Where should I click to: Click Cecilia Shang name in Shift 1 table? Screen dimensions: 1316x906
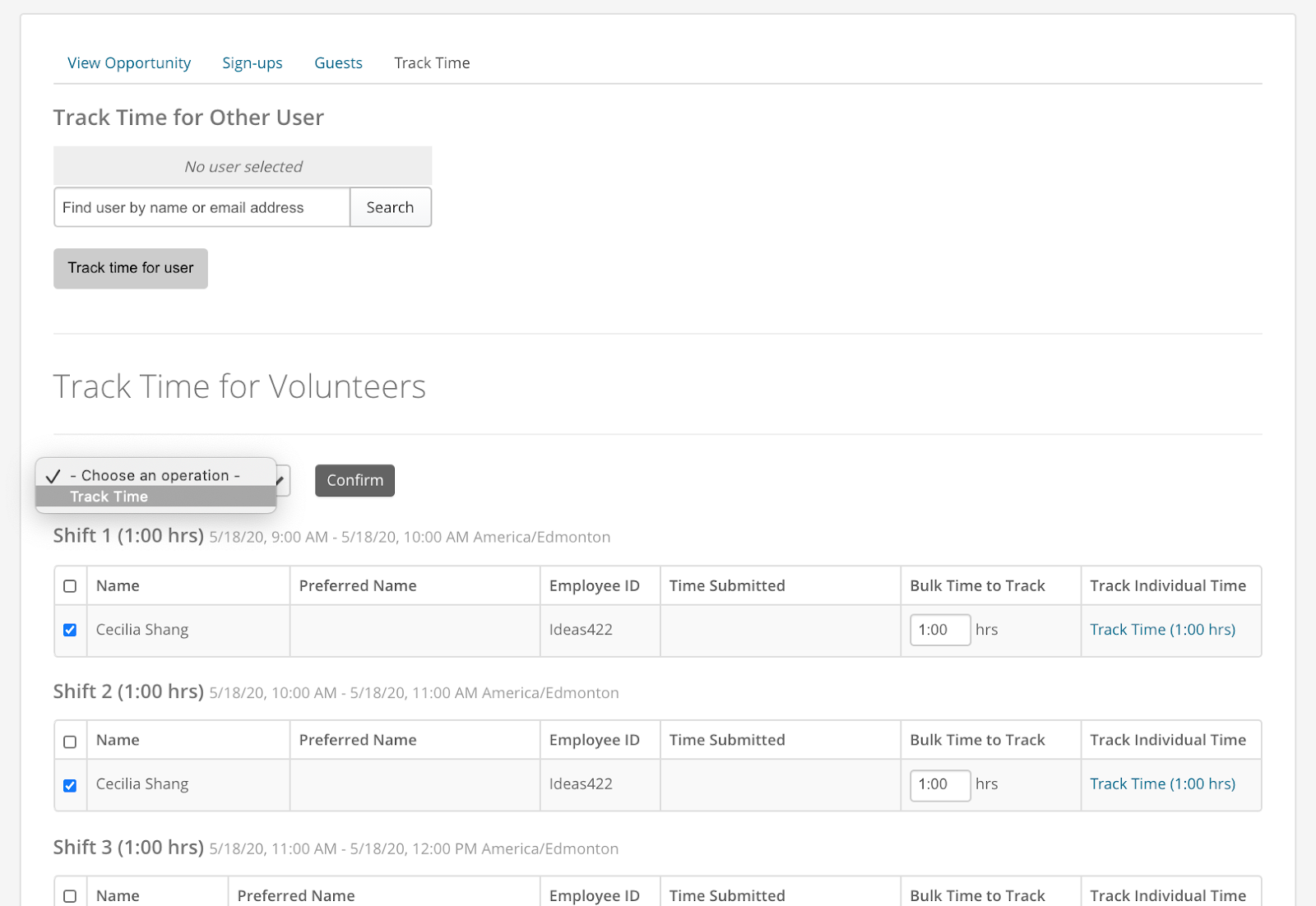[x=142, y=630]
